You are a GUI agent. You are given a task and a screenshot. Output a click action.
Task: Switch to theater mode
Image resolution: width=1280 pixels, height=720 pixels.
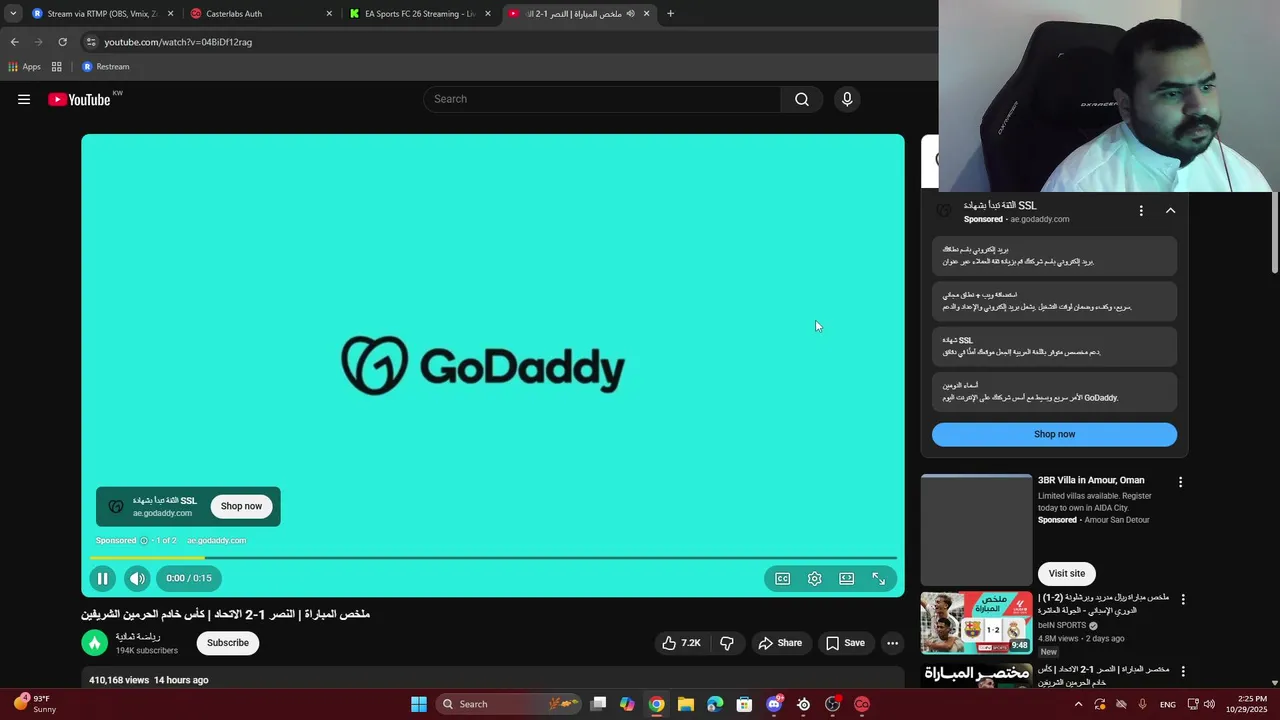tap(847, 578)
